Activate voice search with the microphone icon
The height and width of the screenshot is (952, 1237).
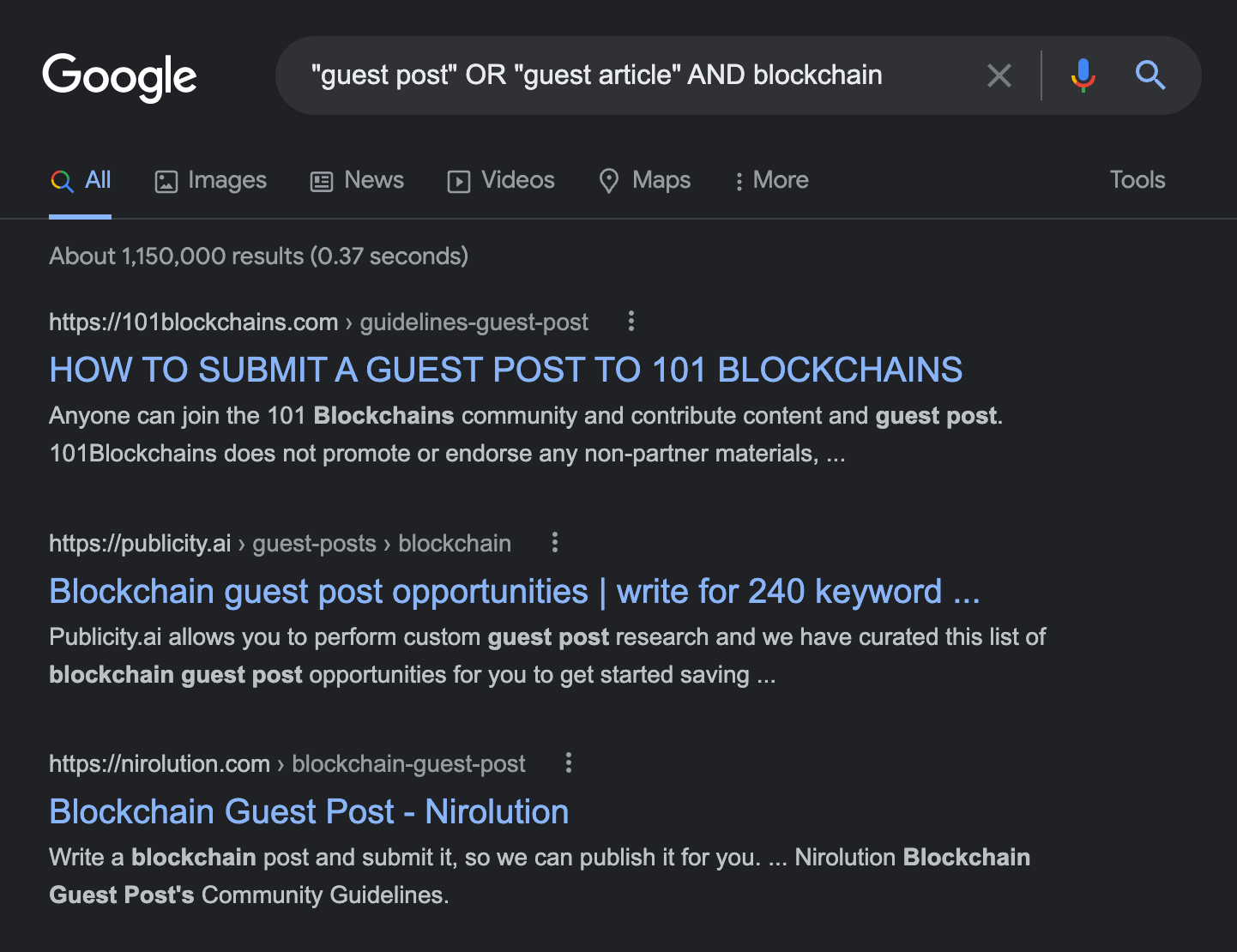(x=1083, y=75)
